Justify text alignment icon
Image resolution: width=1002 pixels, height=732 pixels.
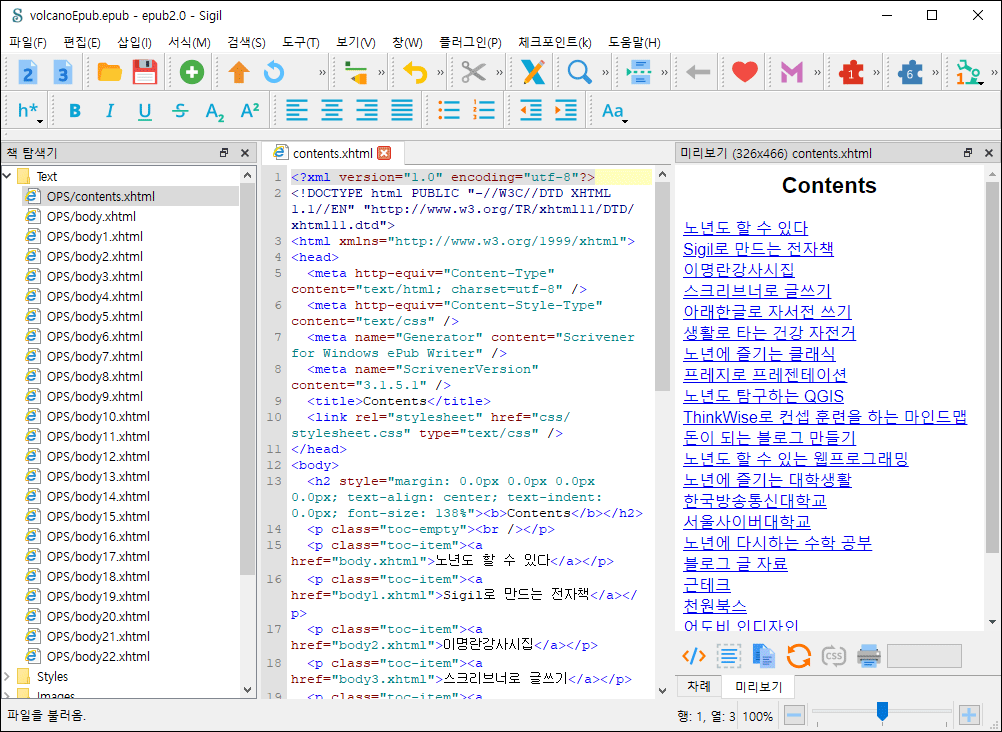point(402,111)
